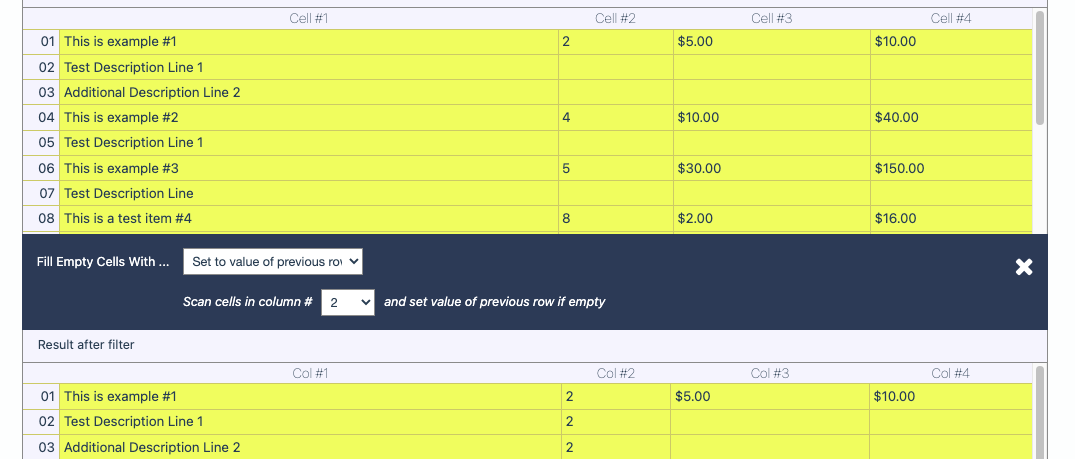Screen dimensions: 1075x459
Task: Open the Fill Empty Cells With dropdown
Action: [x=273, y=262]
